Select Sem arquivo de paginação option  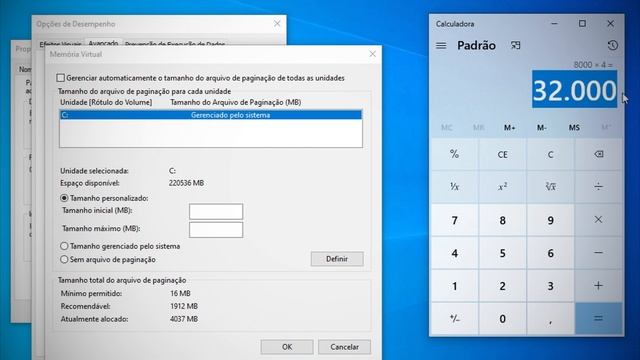coord(64,259)
